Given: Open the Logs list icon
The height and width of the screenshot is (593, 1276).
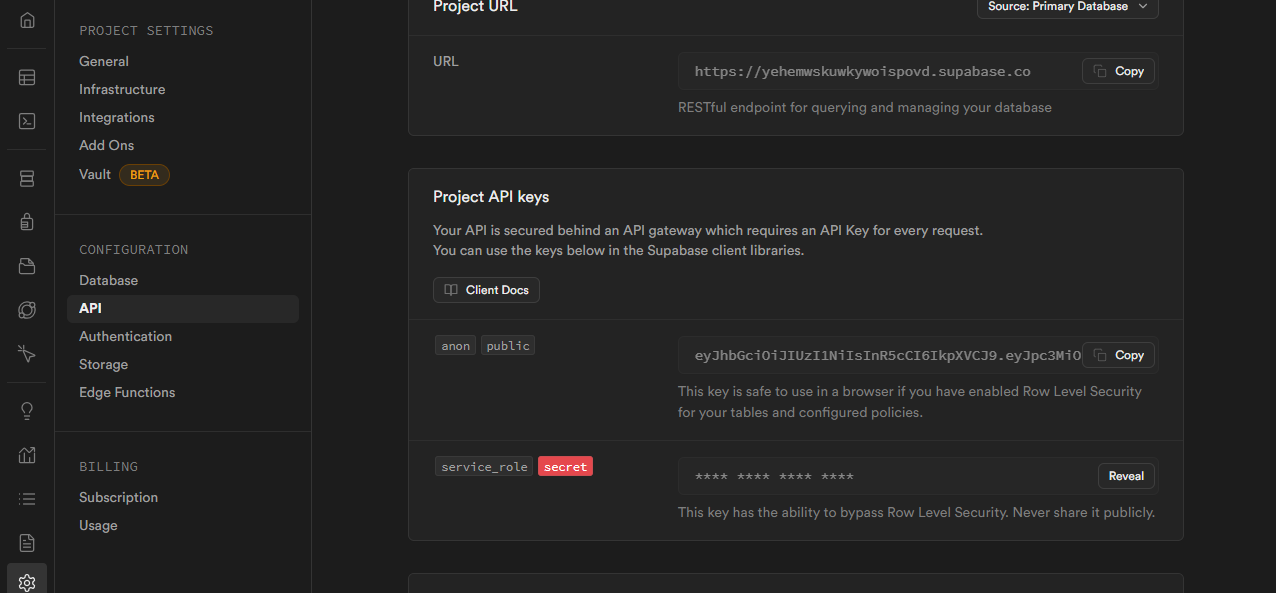Looking at the screenshot, I should click(27, 499).
